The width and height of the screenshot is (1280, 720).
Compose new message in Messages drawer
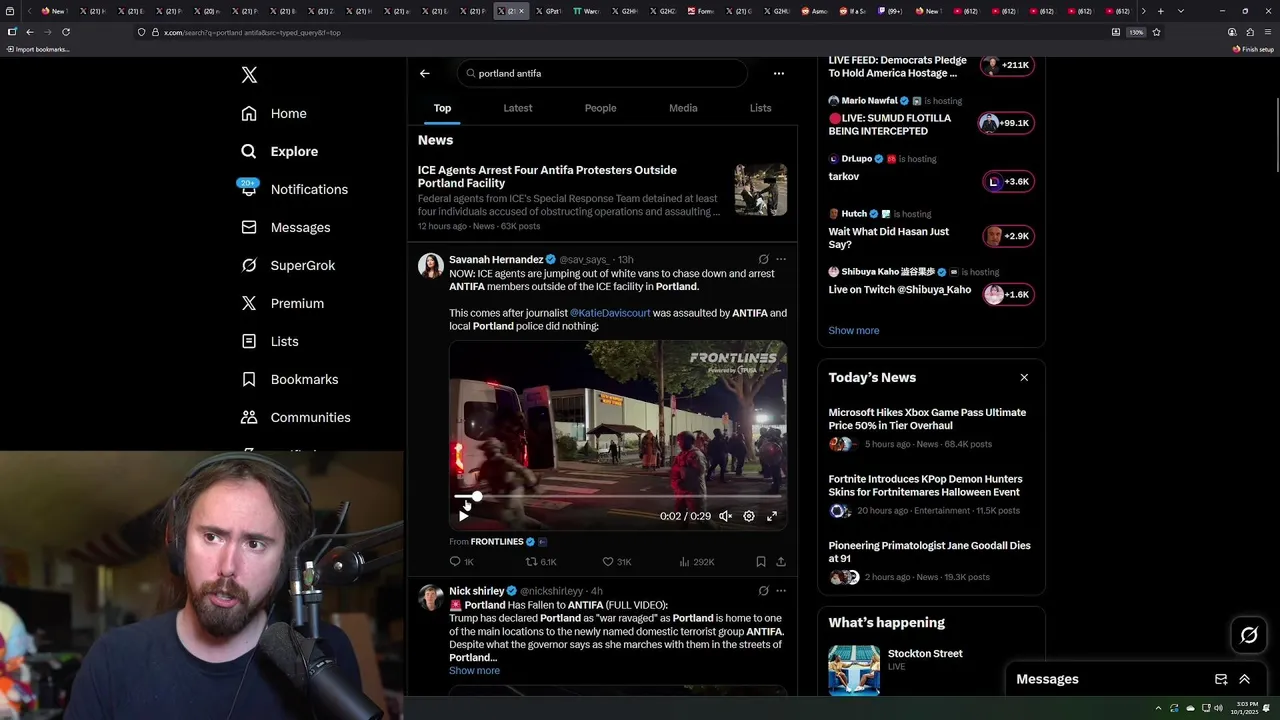click(x=1221, y=679)
